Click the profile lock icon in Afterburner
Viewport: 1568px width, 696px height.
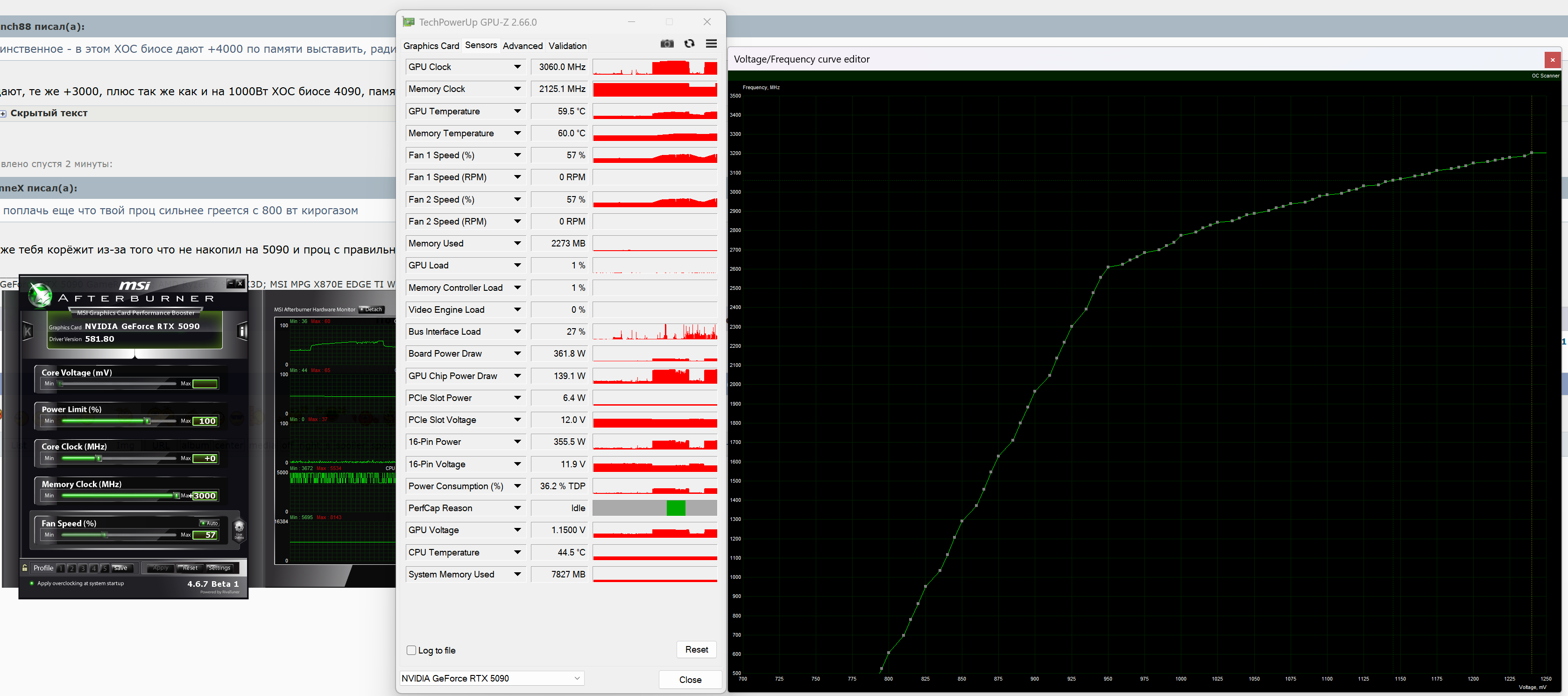tap(25, 568)
